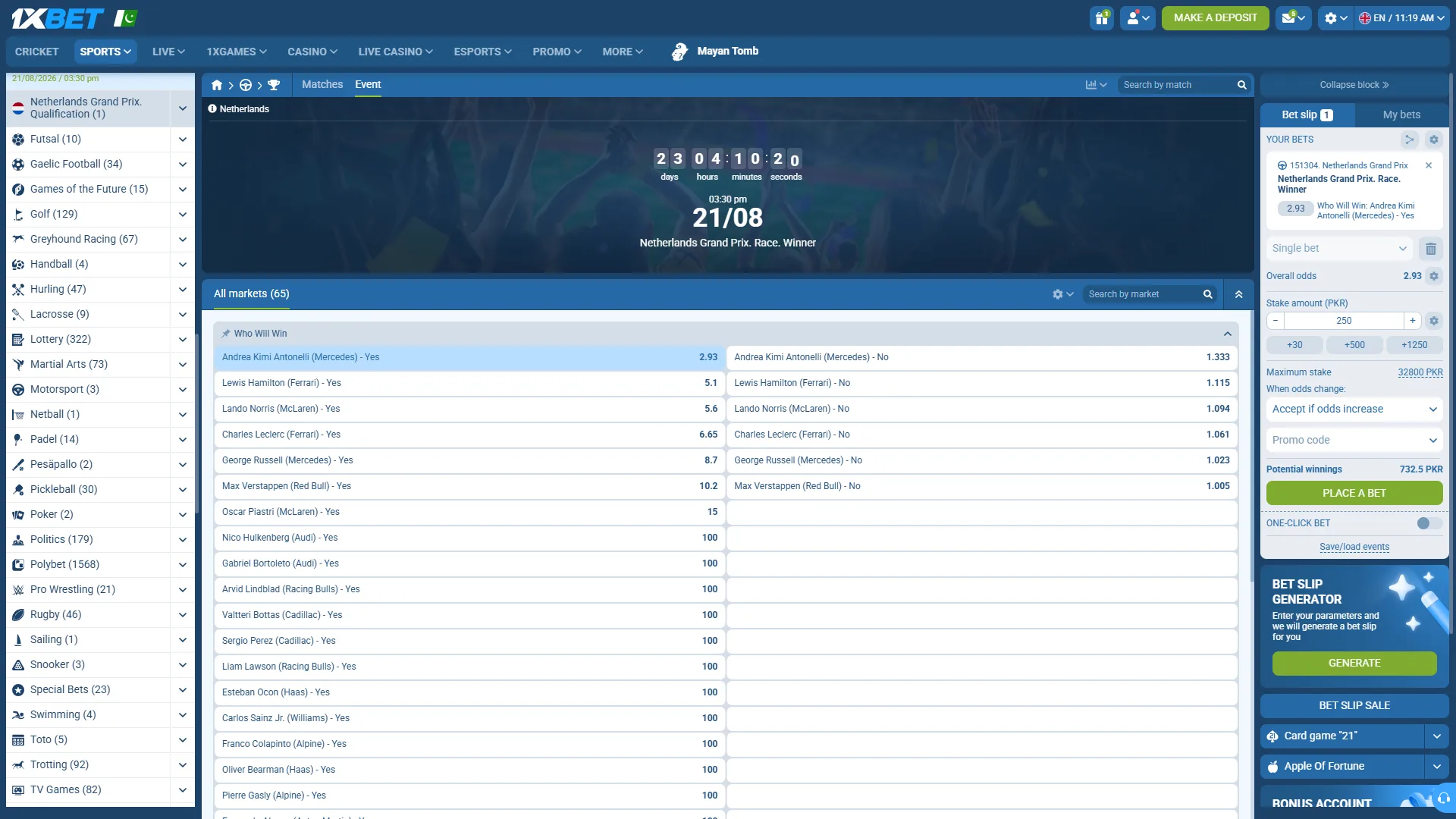Open the All markets settings gear

(x=1062, y=294)
